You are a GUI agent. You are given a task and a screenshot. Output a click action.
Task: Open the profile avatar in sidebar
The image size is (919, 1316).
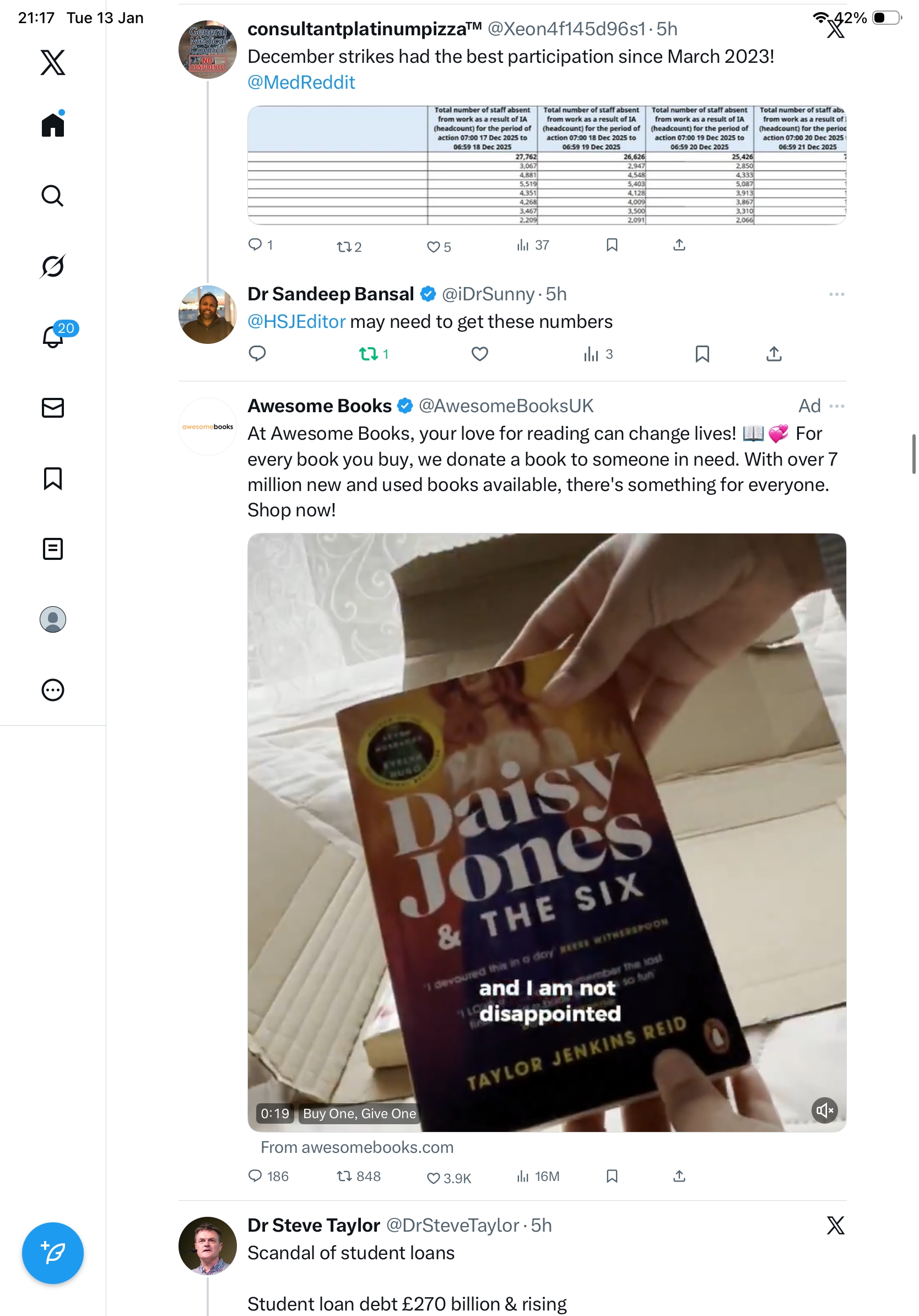(53, 619)
